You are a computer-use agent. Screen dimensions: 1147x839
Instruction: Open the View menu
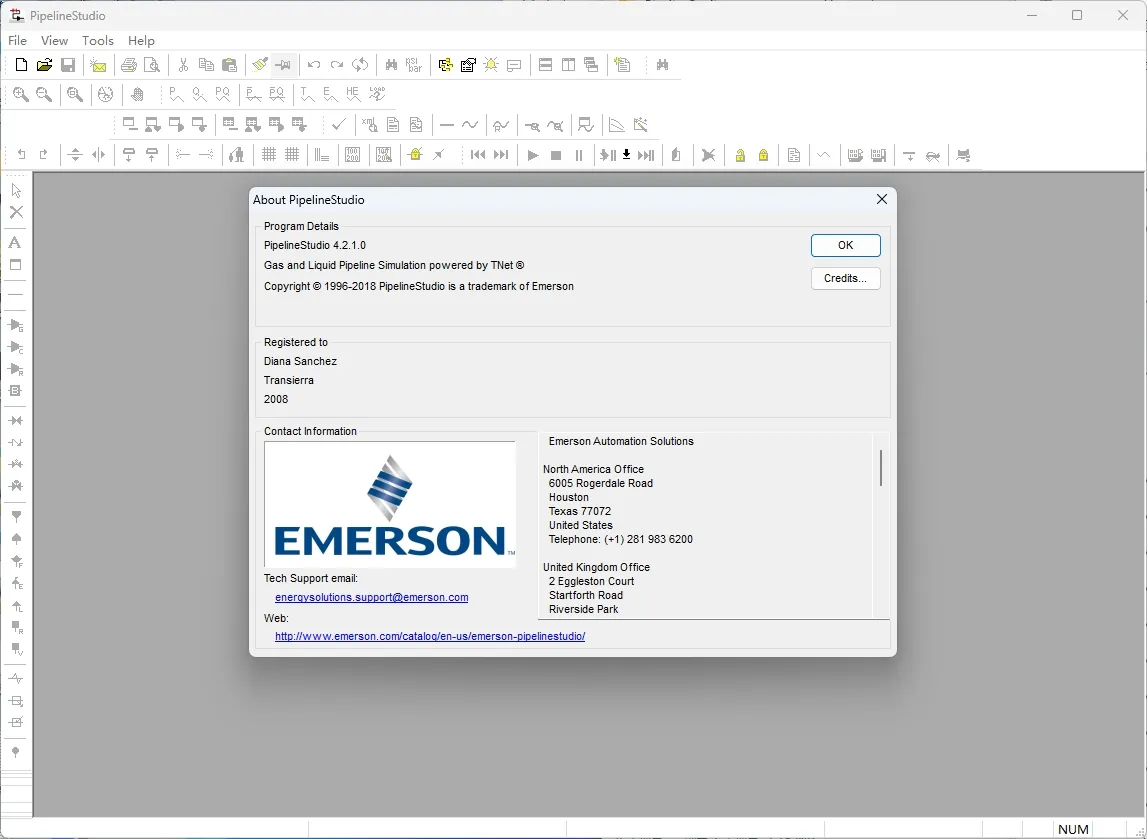[54, 41]
